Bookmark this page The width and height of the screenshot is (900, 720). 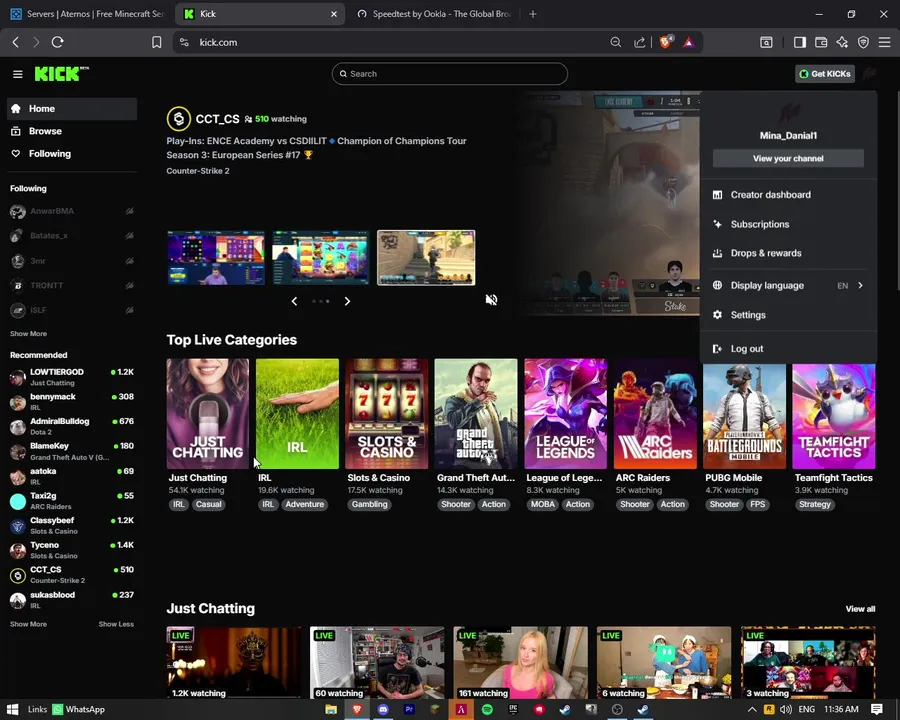click(156, 42)
